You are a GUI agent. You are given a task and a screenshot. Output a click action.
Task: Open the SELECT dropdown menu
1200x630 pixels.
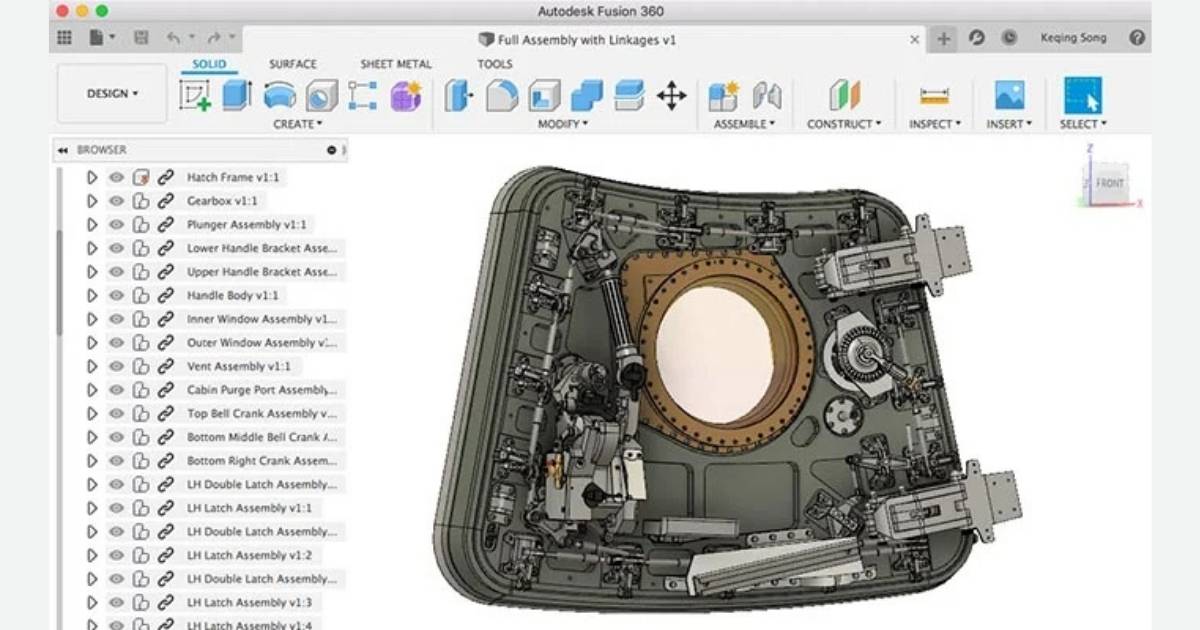[1084, 124]
